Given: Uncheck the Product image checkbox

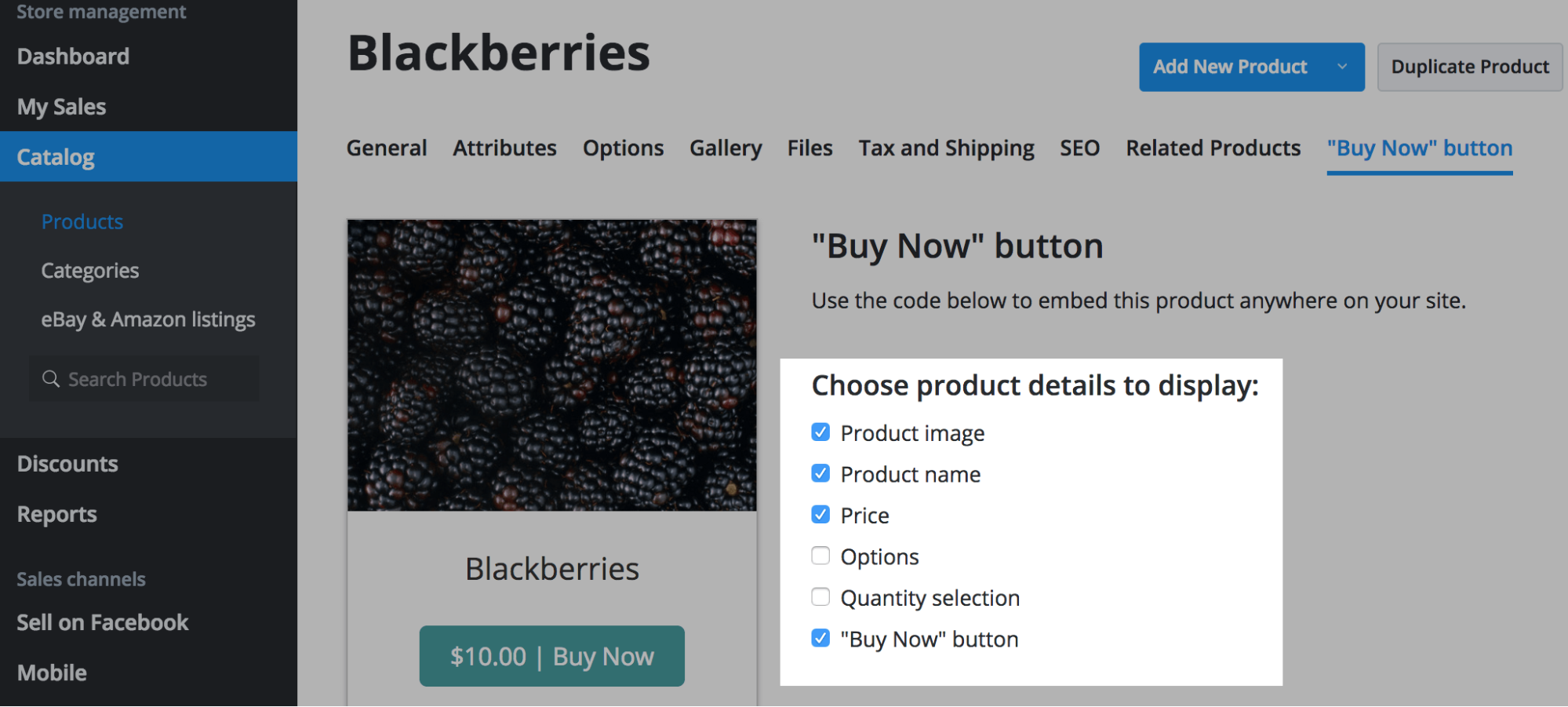Looking at the screenshot, I should pos(820,432).
